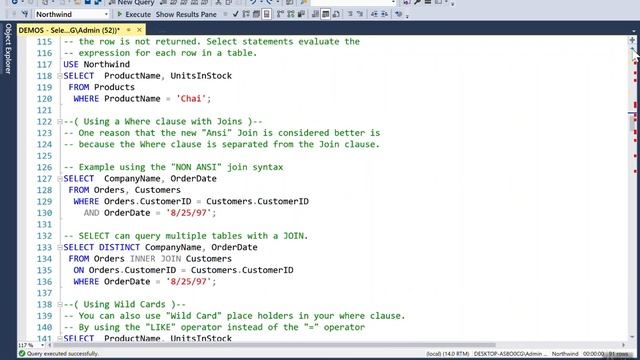This screenshot has height=360, width=640.
Task: Select Results to Grid
Action: coord(325,14)
